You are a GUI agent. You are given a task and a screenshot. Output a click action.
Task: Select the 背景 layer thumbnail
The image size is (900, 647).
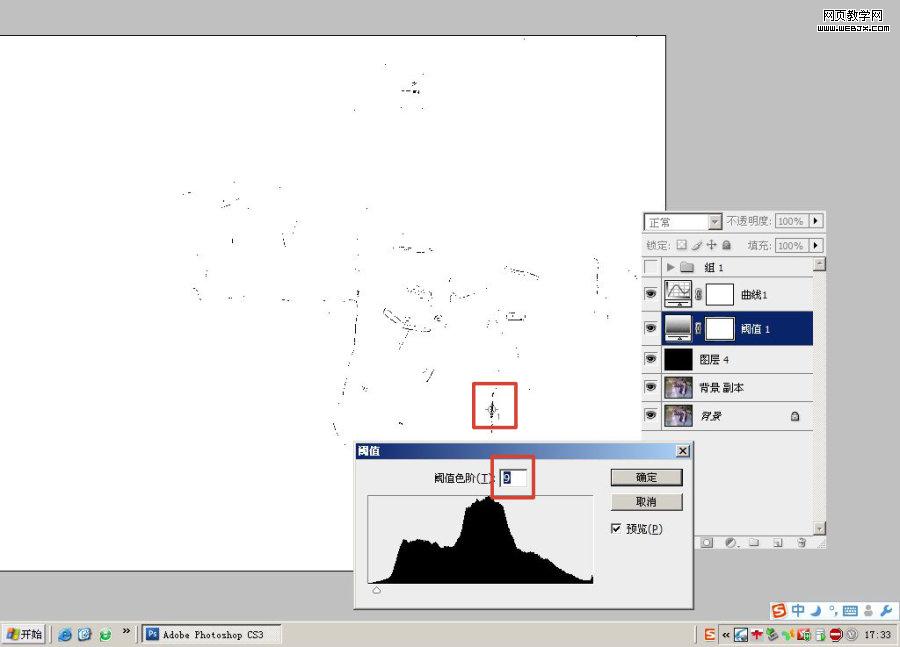678,416
